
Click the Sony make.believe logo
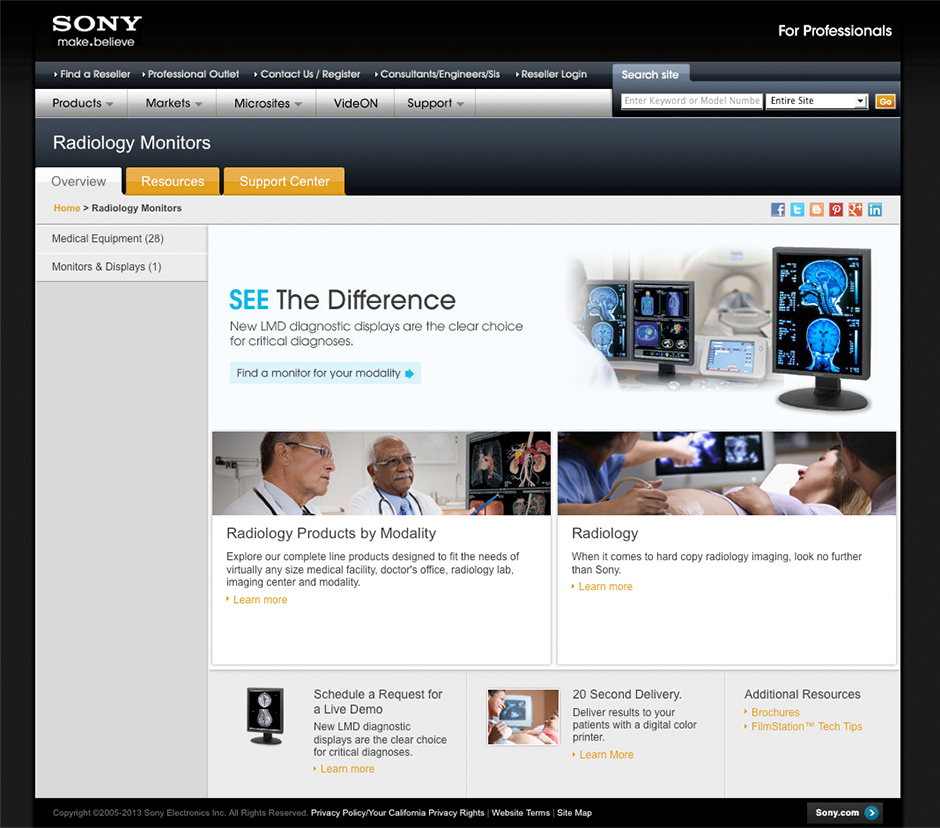click(97, 31)
